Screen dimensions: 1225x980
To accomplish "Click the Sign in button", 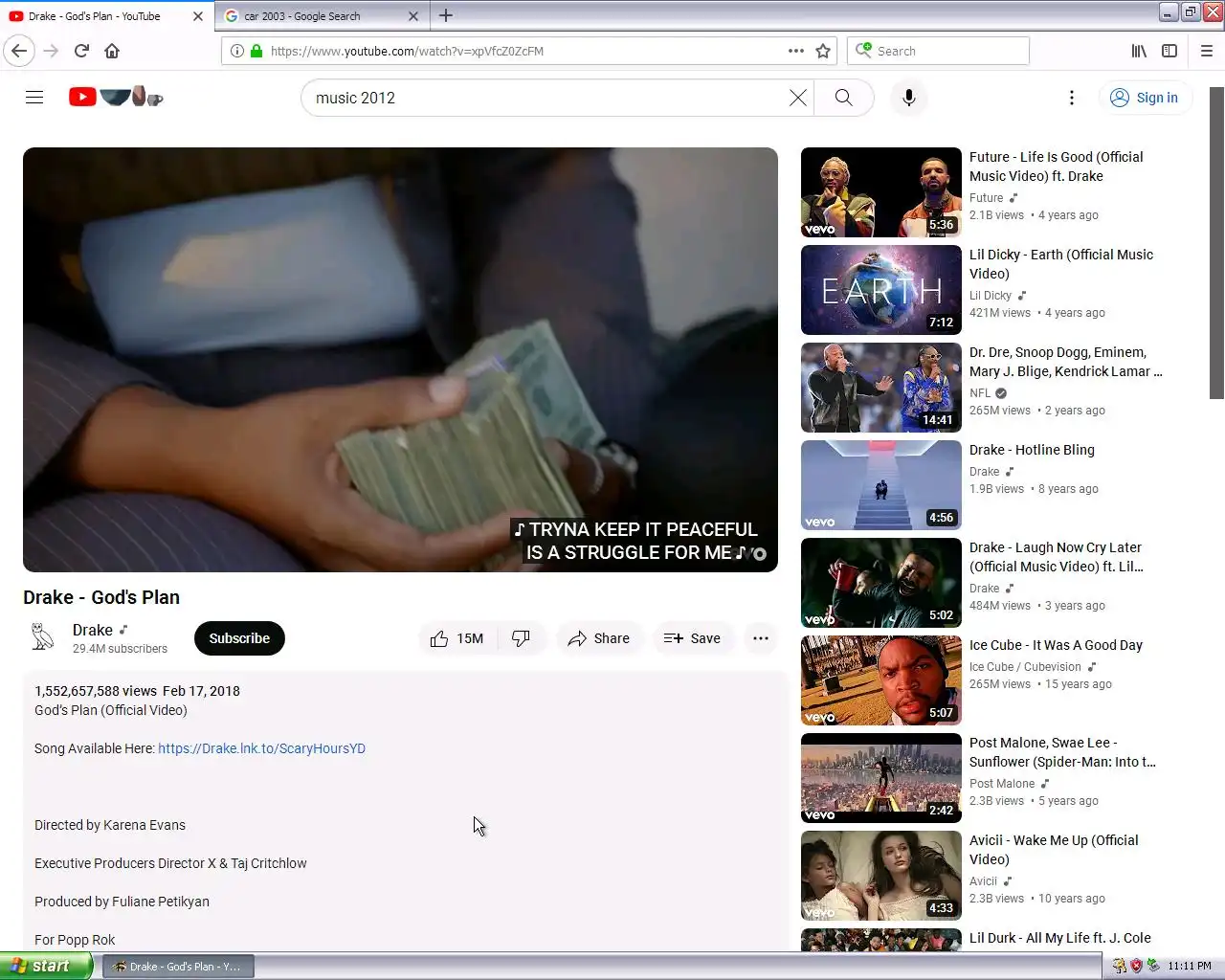I will [x=1145, y=98].
